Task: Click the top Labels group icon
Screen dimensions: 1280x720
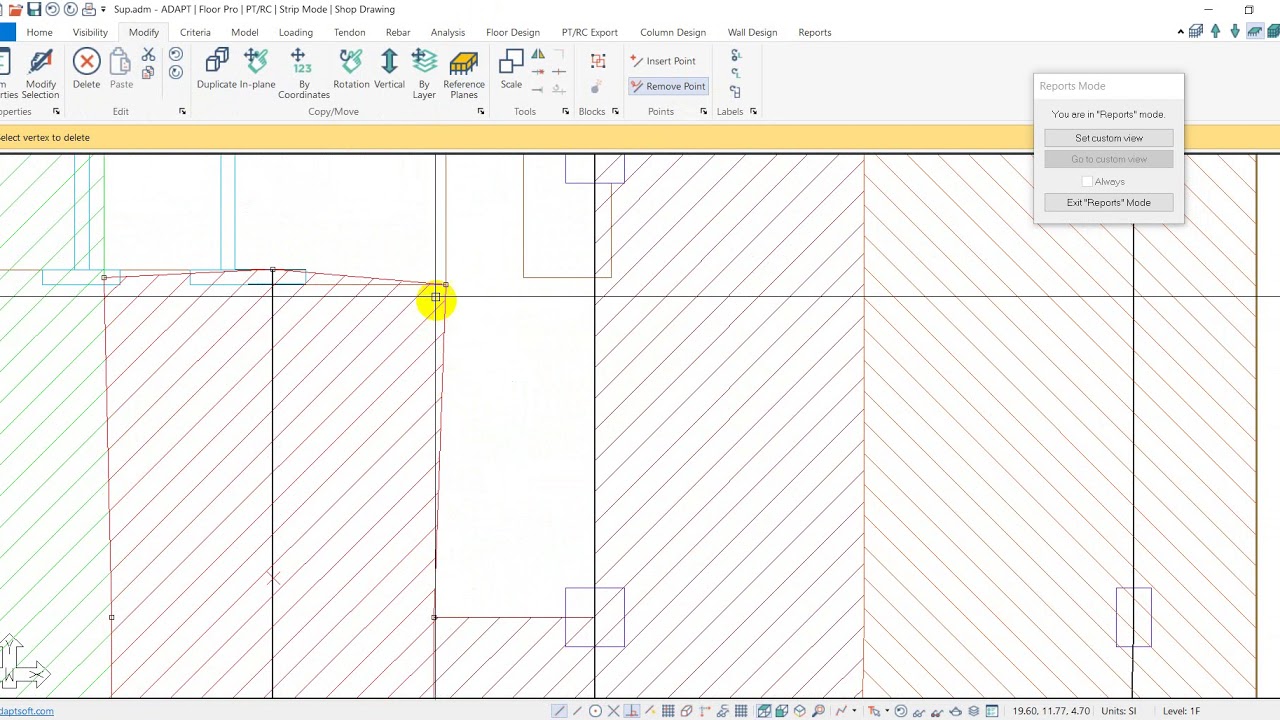Action: tap(736, 56)
